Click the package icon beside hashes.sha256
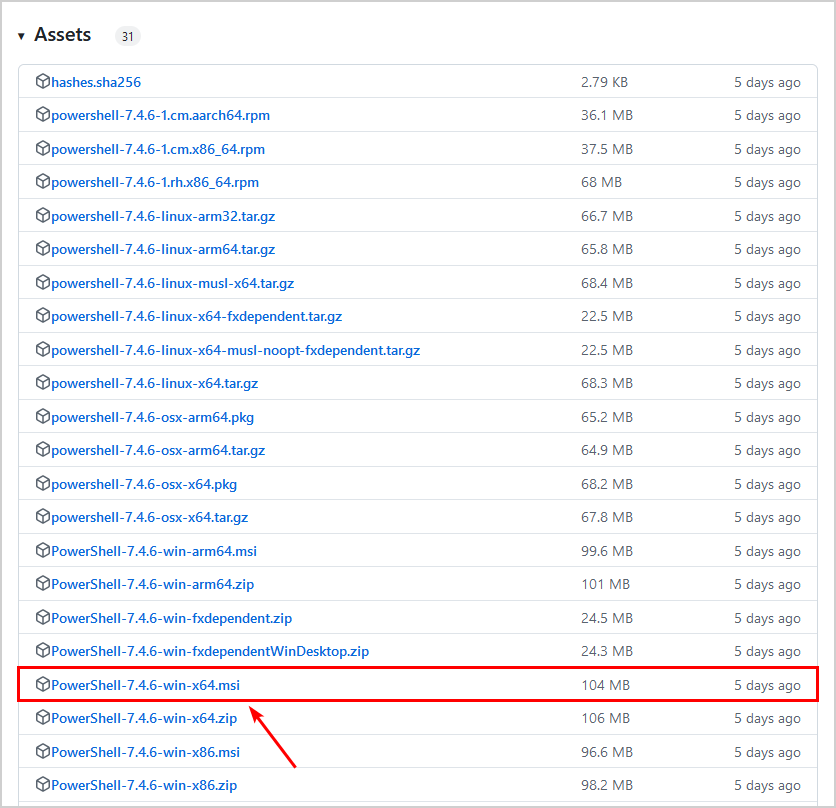 (43, 81)
